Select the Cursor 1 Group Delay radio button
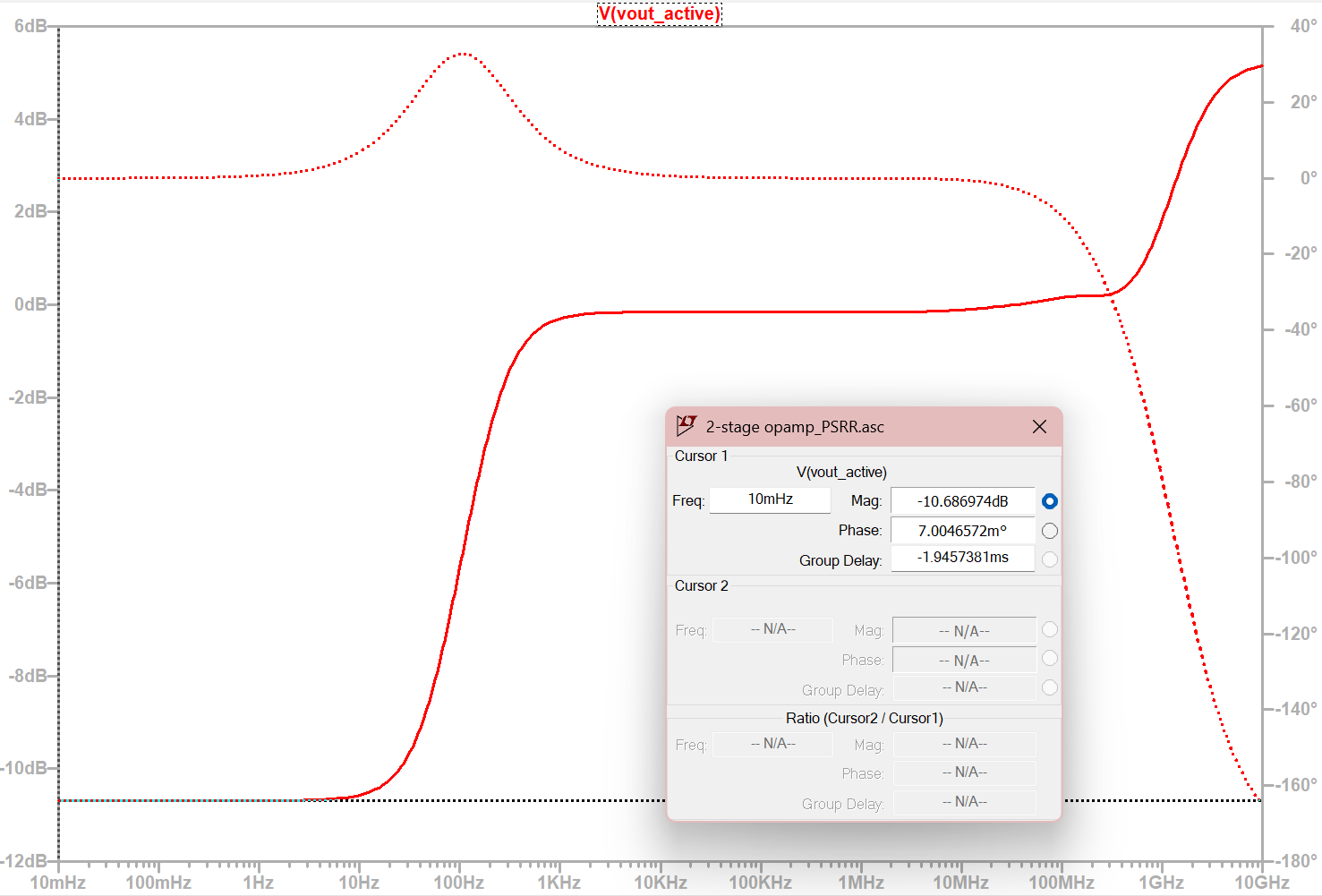This screenshot has width=1322, height=896. [1050, 559]
